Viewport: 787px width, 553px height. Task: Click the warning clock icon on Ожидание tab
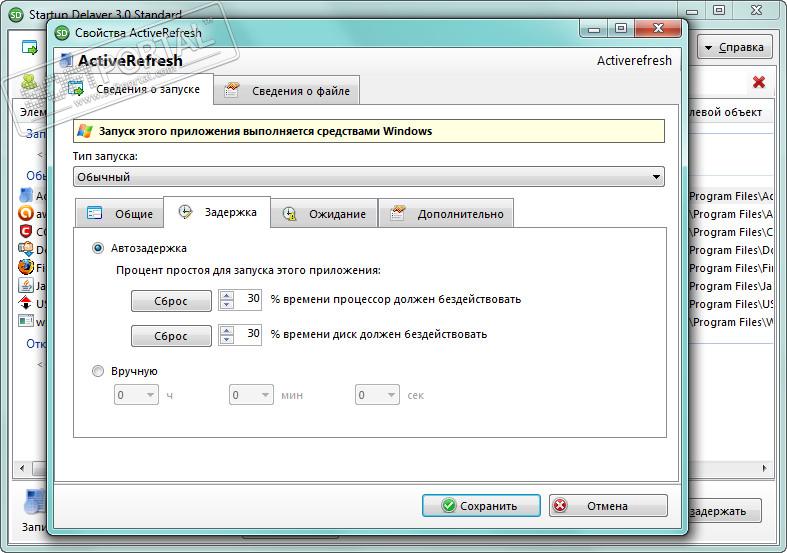click(290, 214)
